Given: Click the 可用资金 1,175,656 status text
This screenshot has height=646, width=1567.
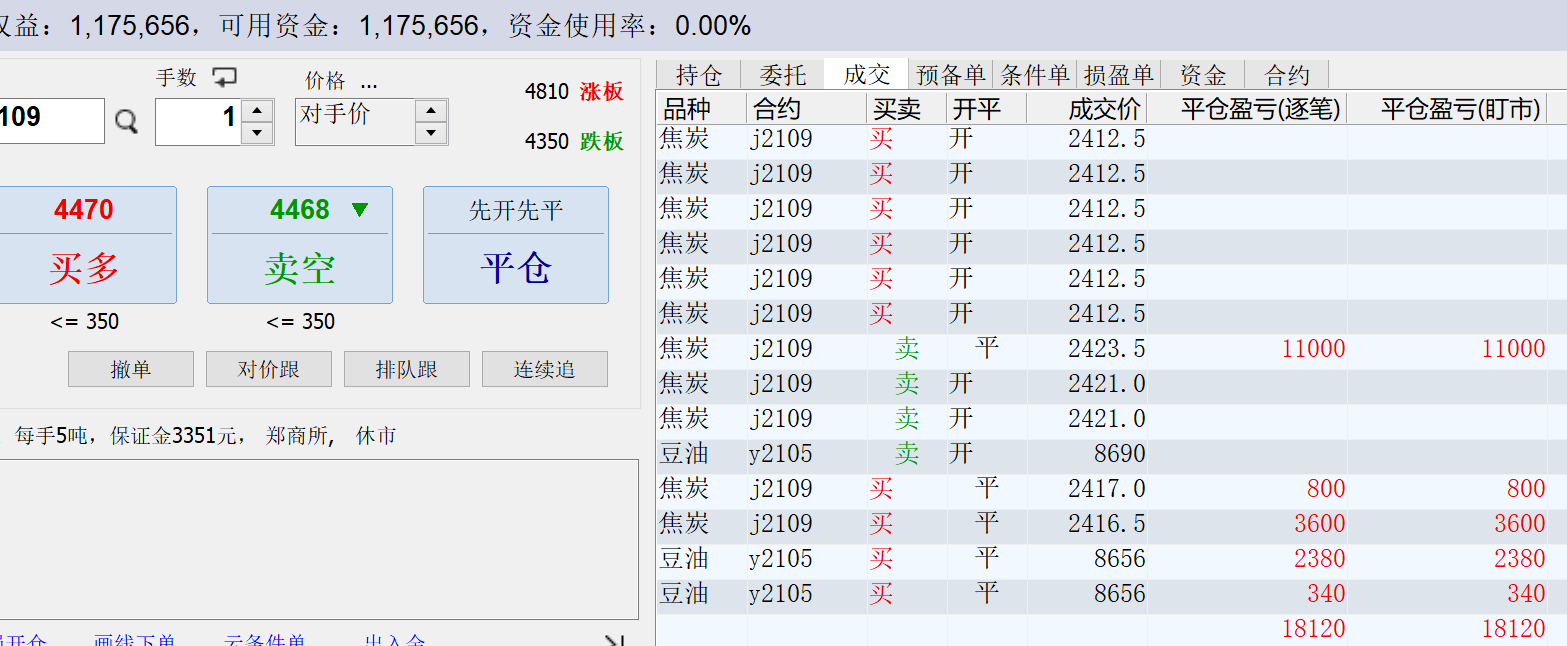Looking at the screenshot, I should (348, 26).
